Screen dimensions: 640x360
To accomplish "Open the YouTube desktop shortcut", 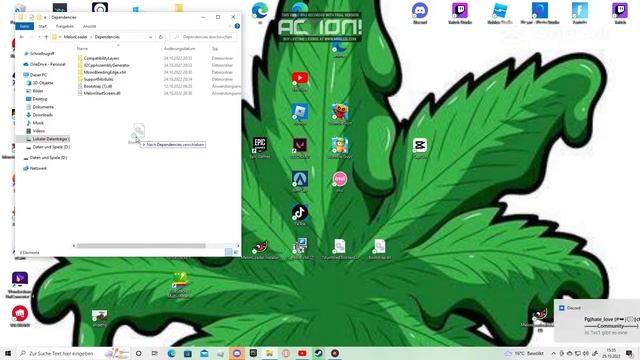I will 300,81.
